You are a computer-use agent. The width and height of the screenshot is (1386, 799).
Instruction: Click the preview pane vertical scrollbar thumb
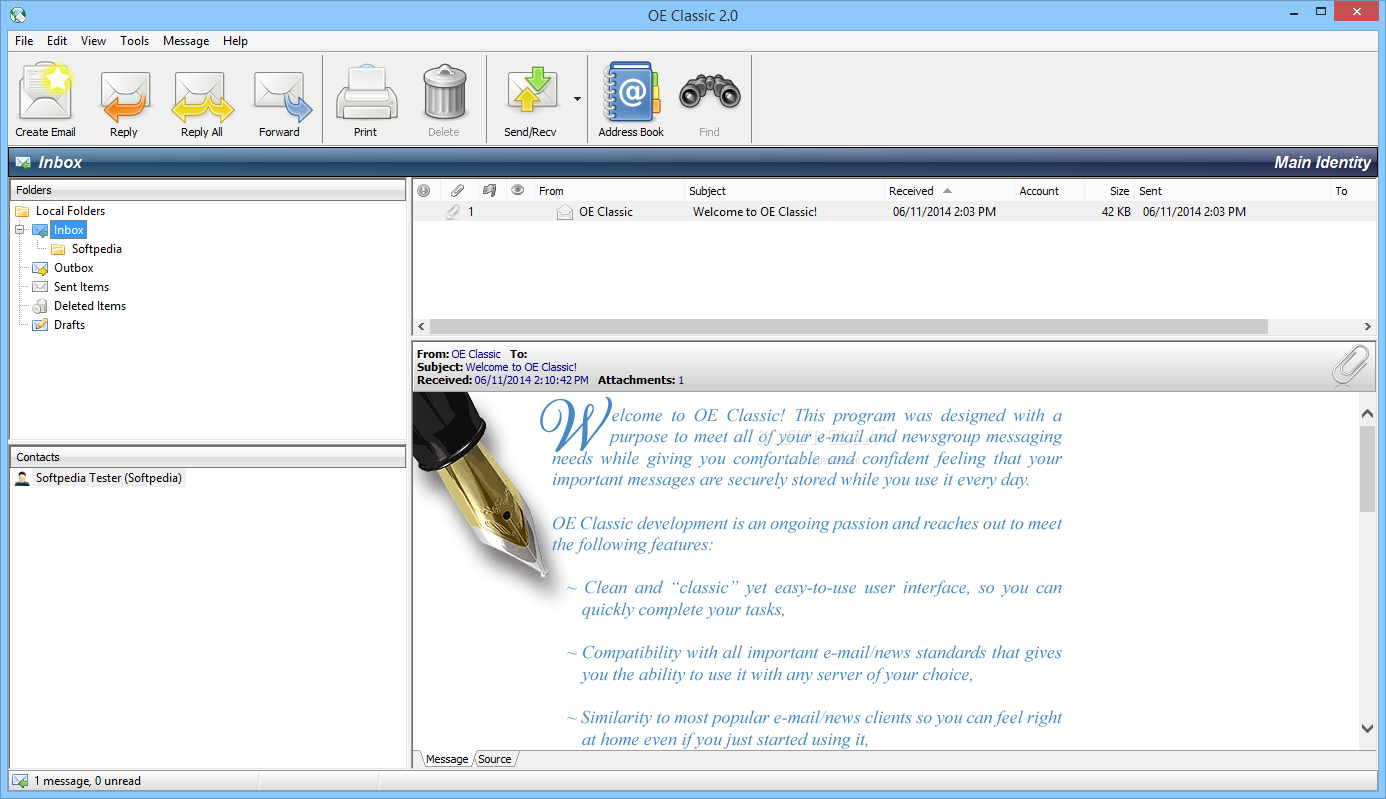(x=1368, y=469)
